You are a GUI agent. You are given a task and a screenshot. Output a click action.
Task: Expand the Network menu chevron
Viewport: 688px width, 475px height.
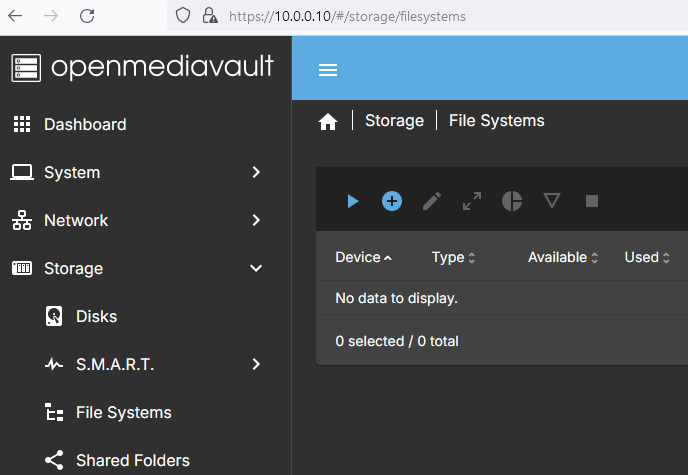click(256, 220)
